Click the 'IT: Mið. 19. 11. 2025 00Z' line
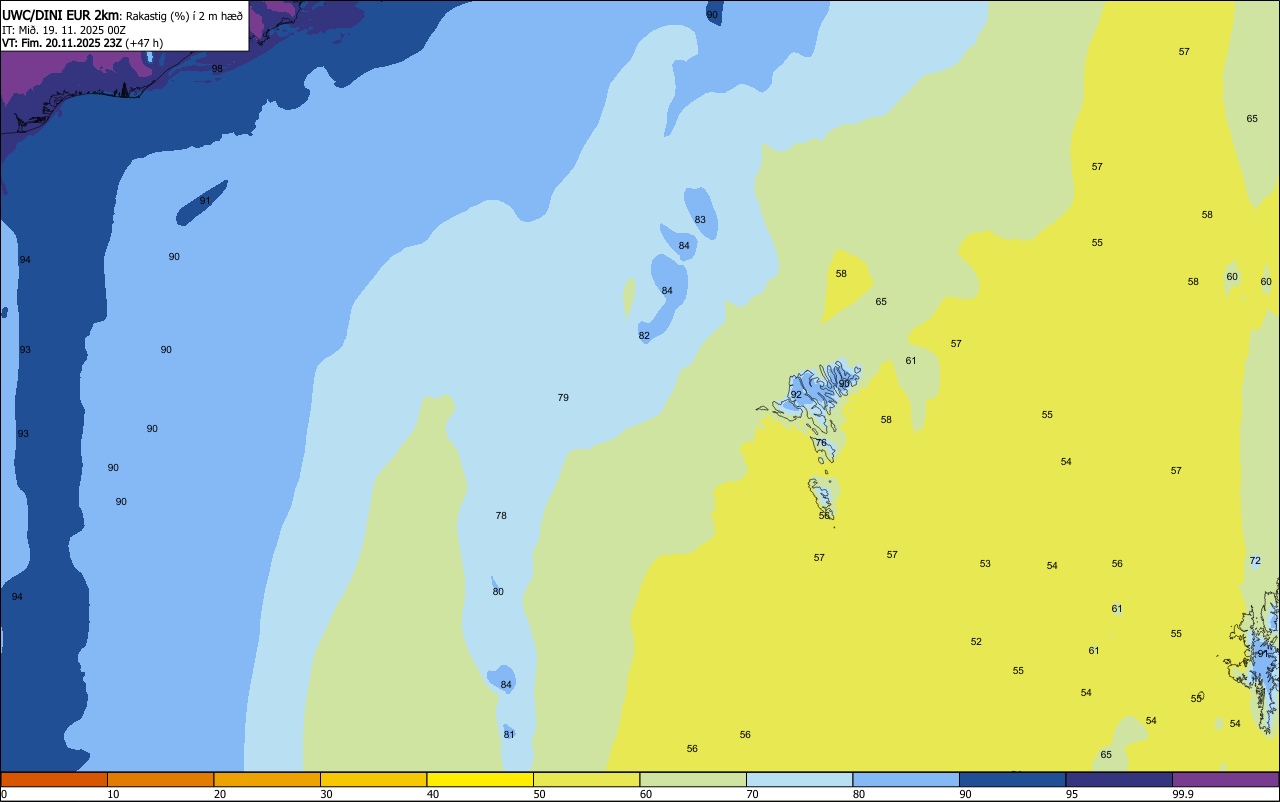This screenshot has height=802, width=1280. pyautogui.click(x=63, y=30)
